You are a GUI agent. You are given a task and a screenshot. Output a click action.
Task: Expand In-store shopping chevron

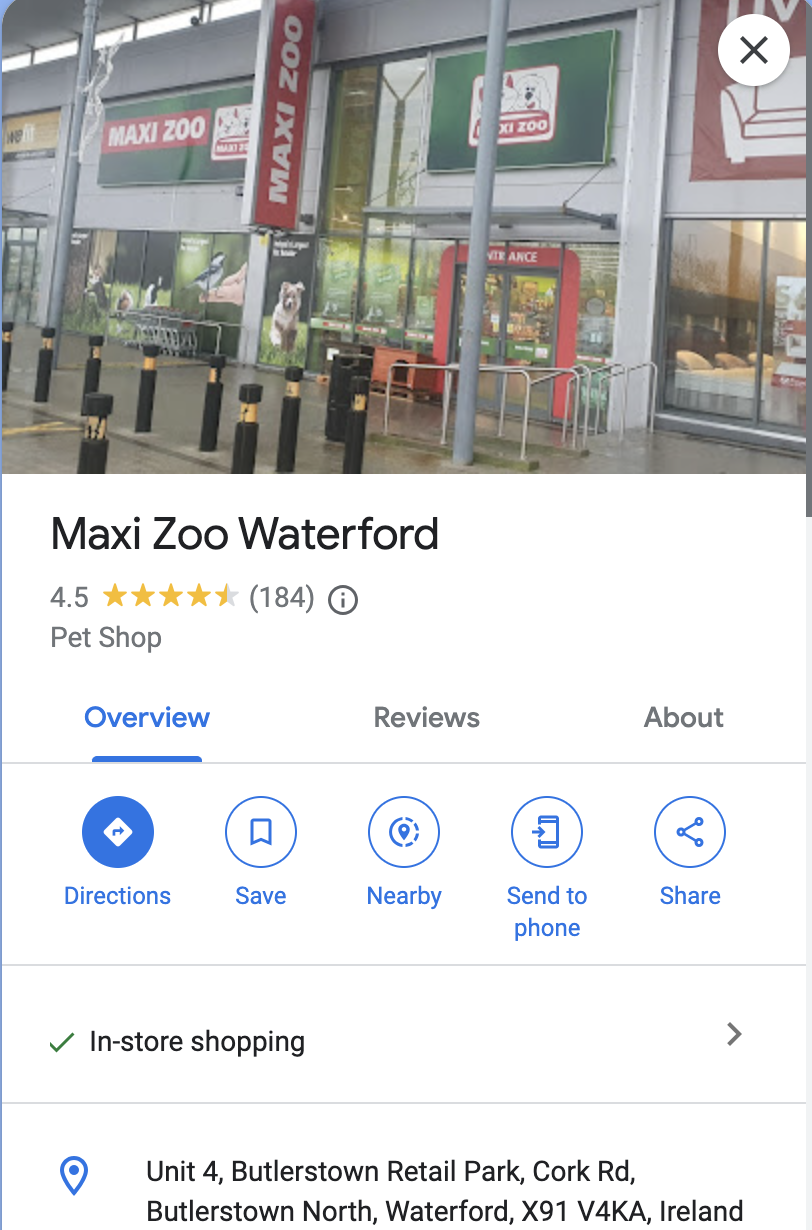coord(734,1034)
